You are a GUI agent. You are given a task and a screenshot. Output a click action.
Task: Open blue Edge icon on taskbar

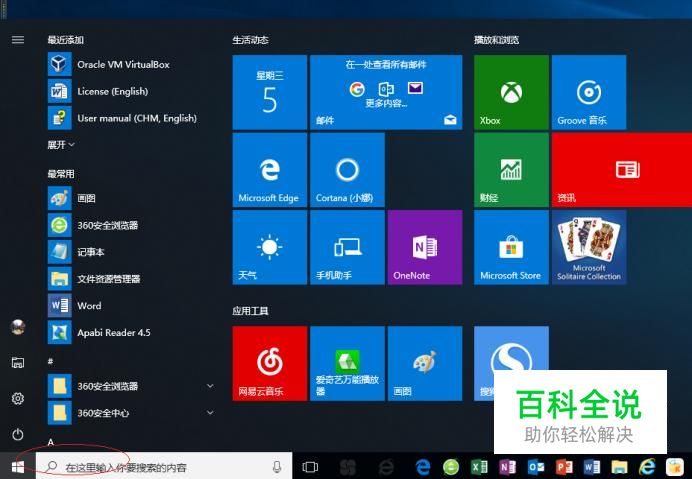(423, 467)
